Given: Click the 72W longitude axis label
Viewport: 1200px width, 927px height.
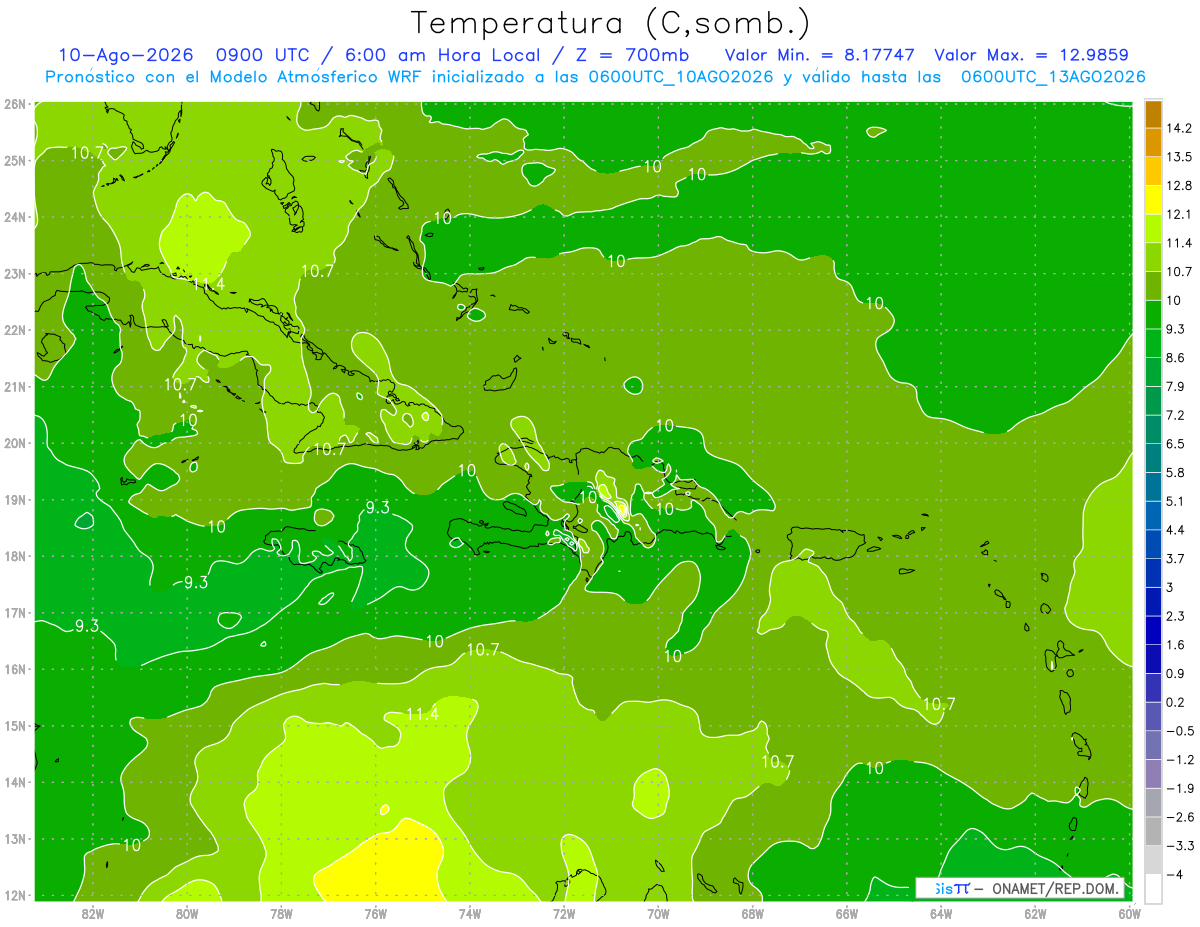Looking at the screenshot, I should coord(564,912).
